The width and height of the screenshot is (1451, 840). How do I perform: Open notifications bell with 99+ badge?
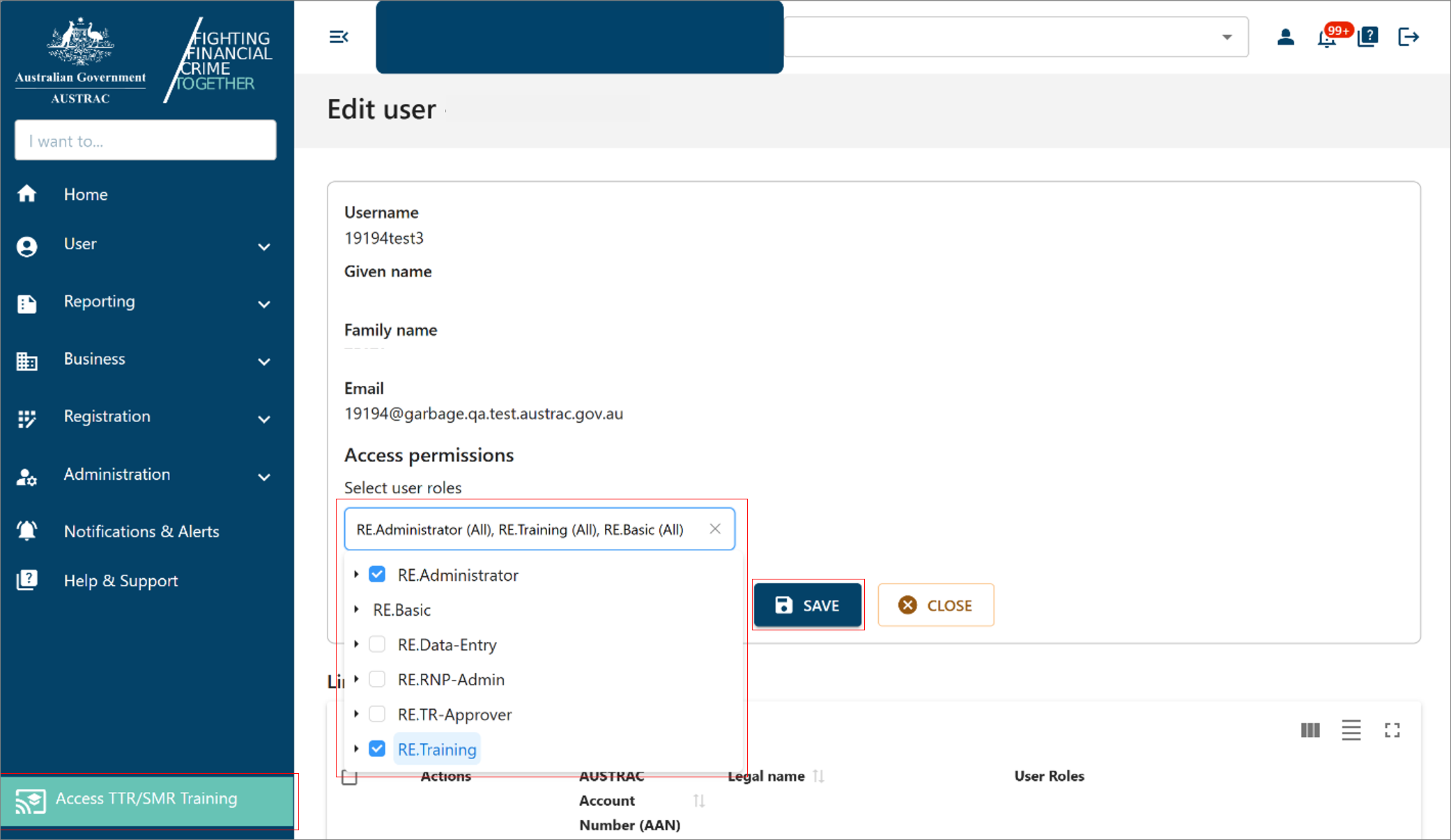coord(1327,38)
